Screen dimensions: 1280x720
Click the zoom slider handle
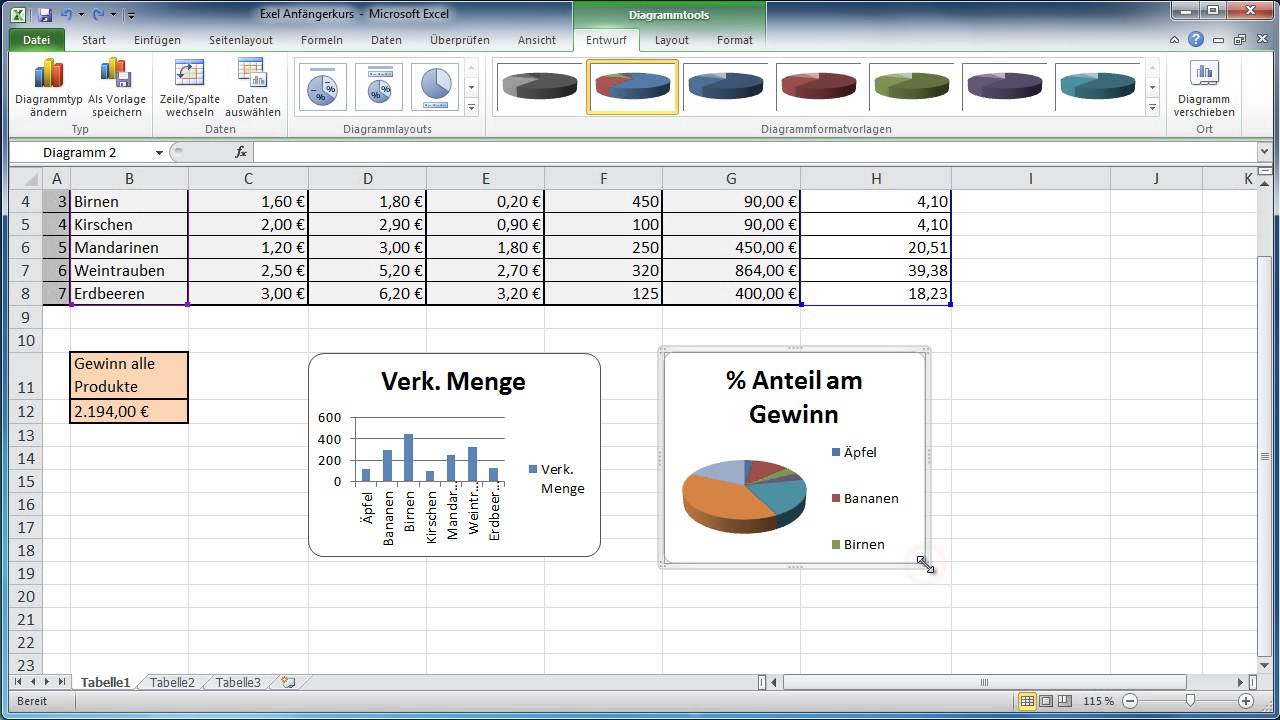pos(1190,701)
